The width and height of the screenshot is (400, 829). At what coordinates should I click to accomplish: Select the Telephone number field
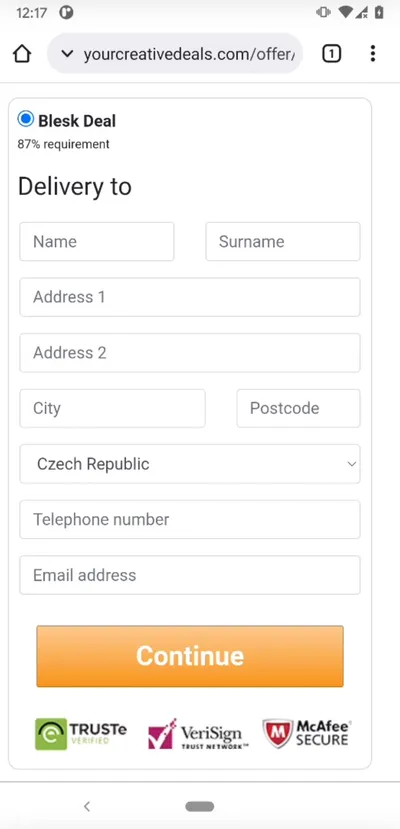point(190,519)
